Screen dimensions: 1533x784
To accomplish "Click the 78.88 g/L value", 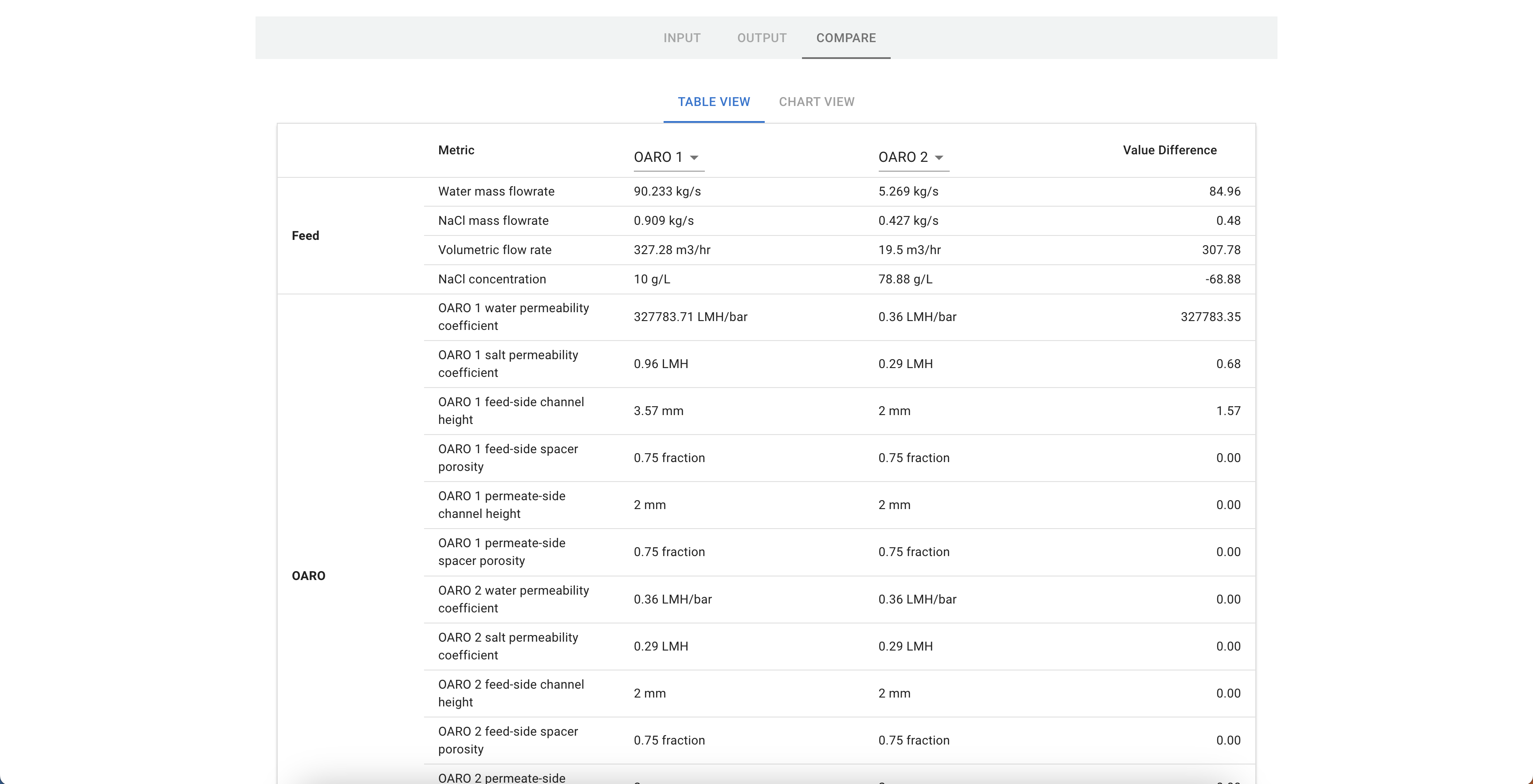I will [905, 279].
